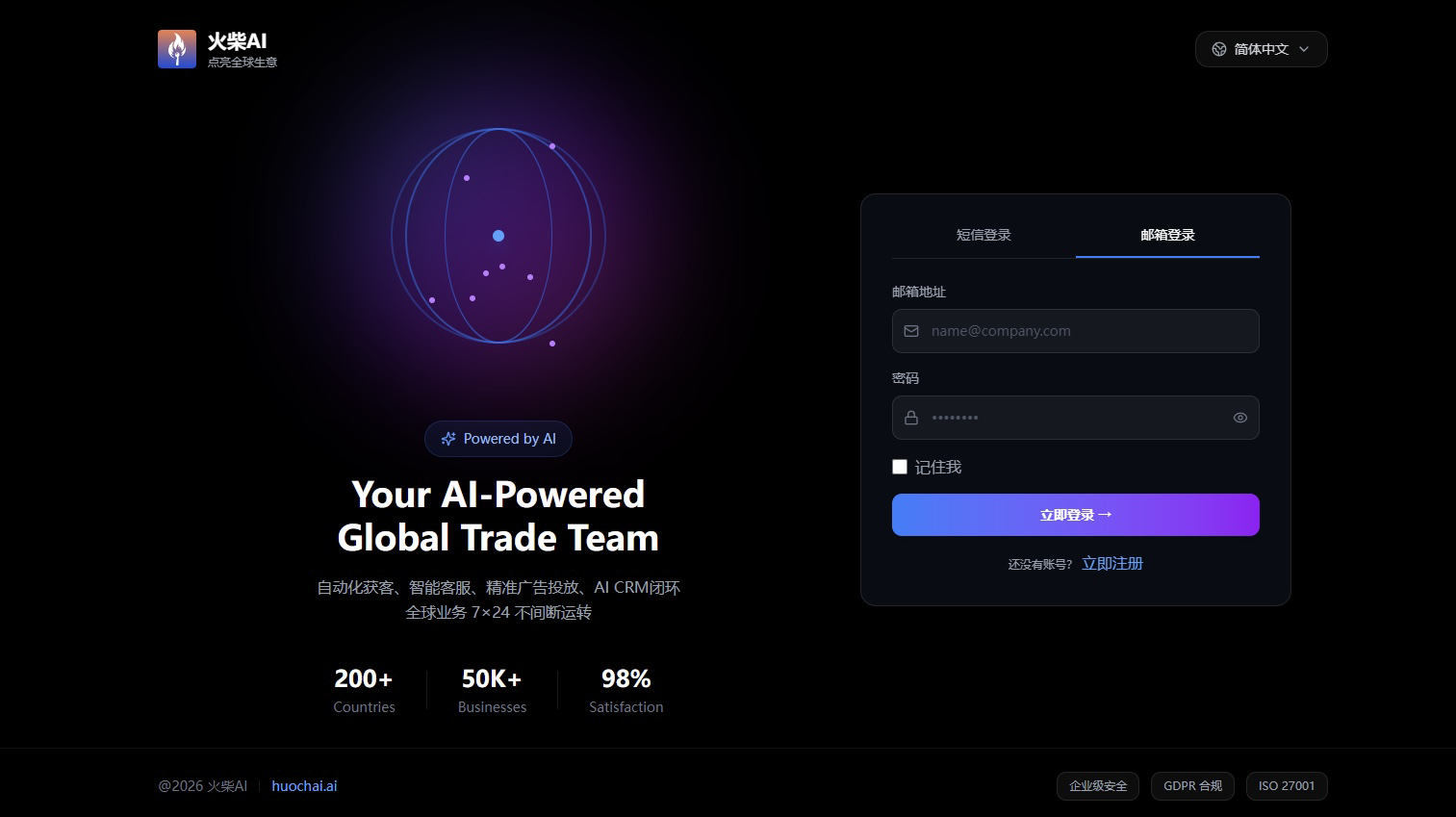1456x817 pixels.
Task: Click the ISO 27001 badge
Action: [1287, 785]
